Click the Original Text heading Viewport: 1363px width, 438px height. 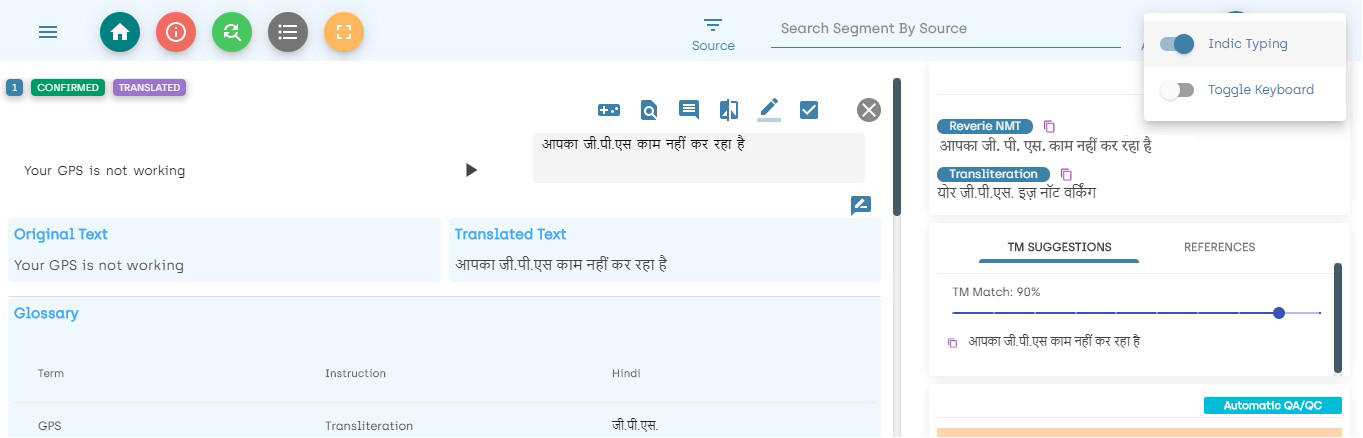coord(61,234)
